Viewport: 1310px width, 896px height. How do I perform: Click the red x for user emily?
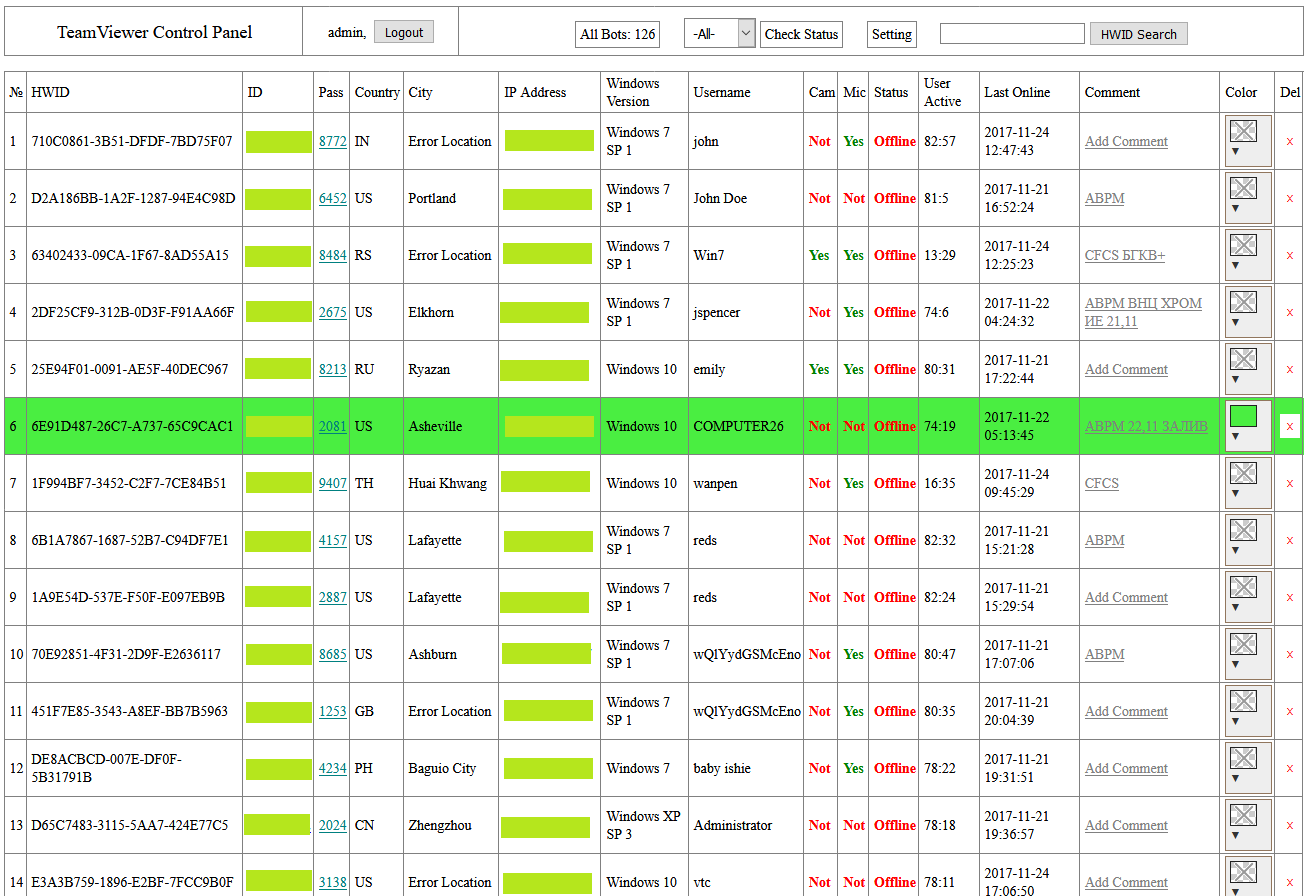coord(1289,369)
